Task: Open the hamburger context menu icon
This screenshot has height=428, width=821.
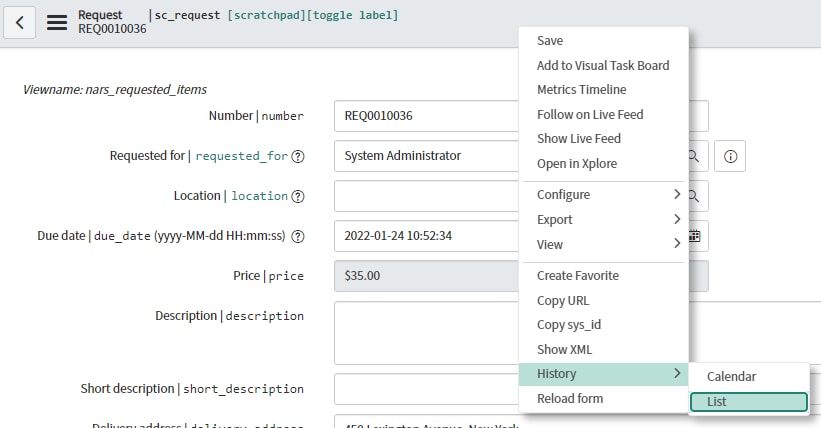Action: pos(57,21)
